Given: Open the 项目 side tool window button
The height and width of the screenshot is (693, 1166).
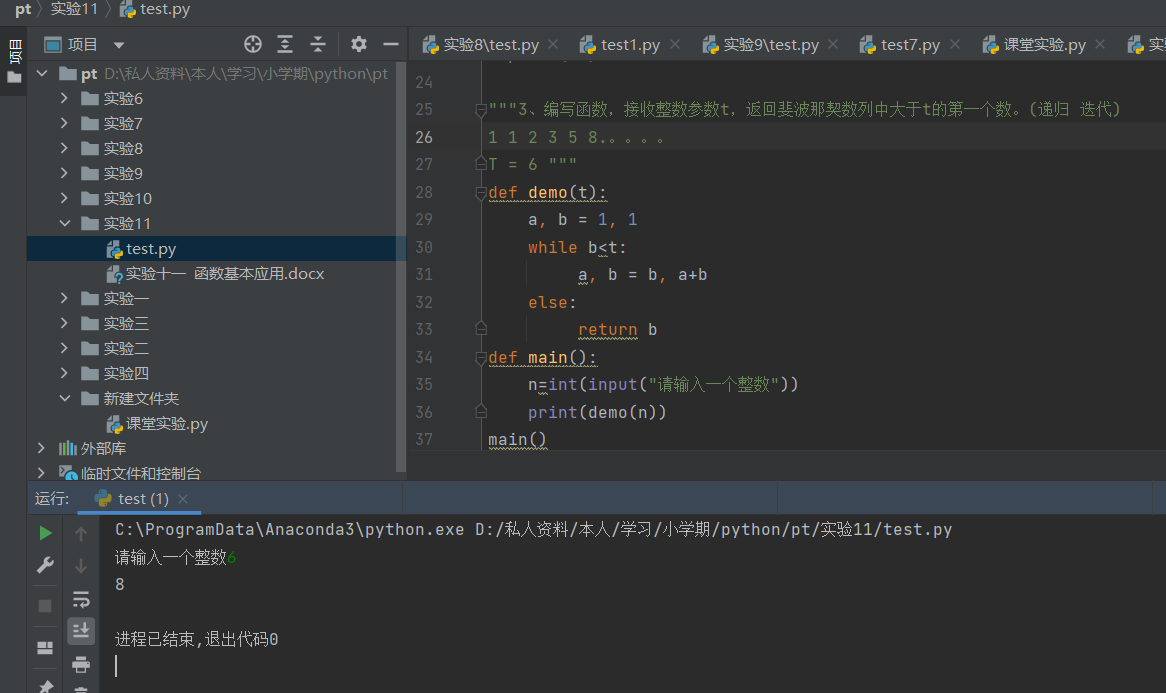Looking at the screenshot, I should click(x=14, y=60).
